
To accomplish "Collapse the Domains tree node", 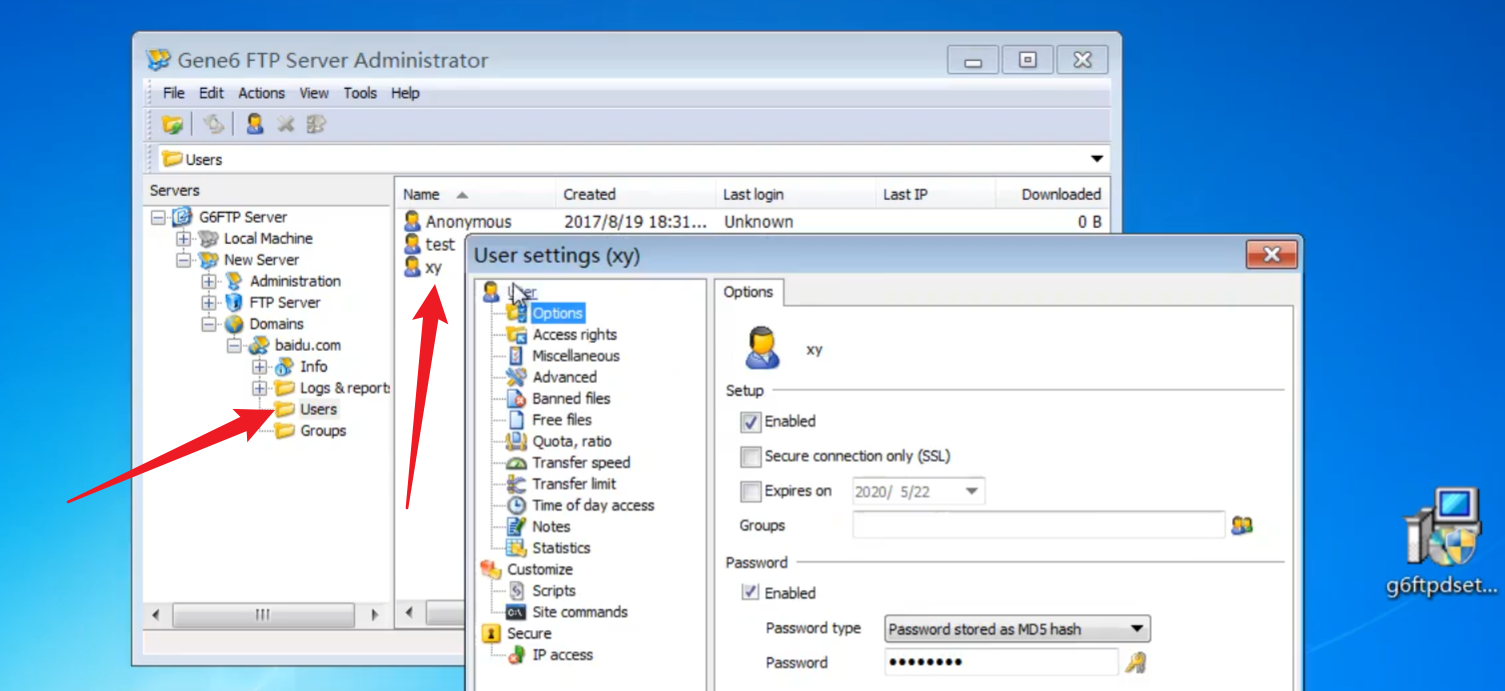I will pos(209,324).
